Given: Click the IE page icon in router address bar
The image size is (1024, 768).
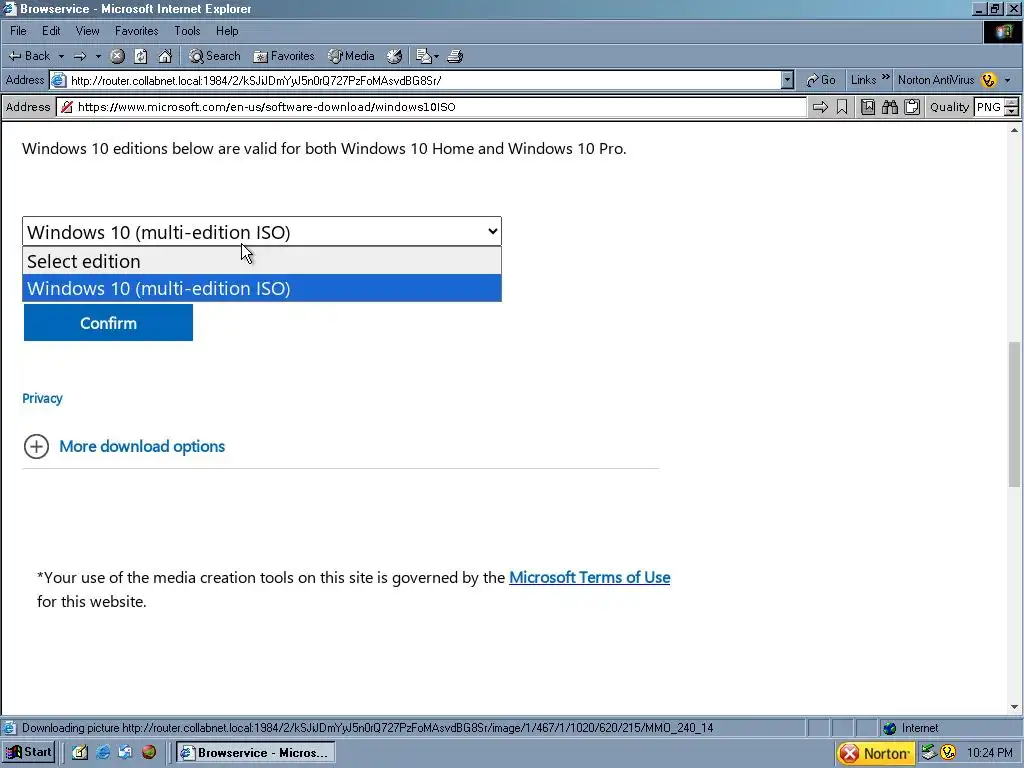Looking at the screenshot, I should (x=59, y=80).
